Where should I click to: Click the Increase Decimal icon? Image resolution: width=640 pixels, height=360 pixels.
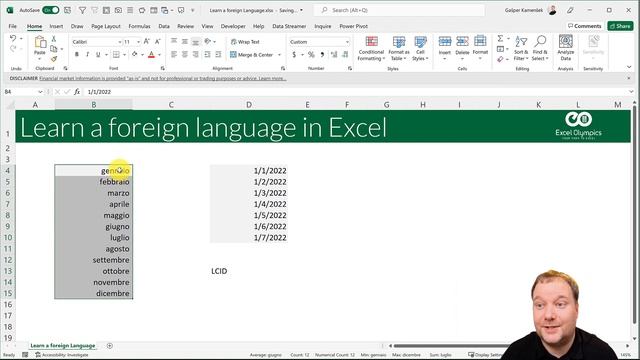334,55
